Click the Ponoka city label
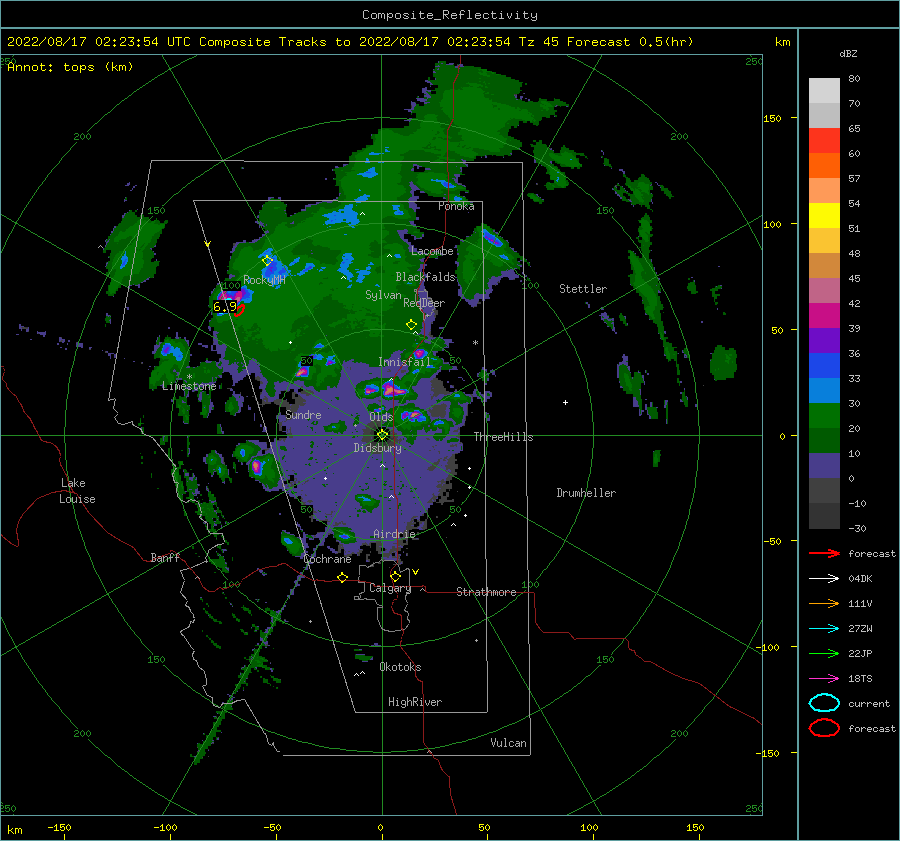This screenshot has height=841, width=900. [x=456, y=206]
